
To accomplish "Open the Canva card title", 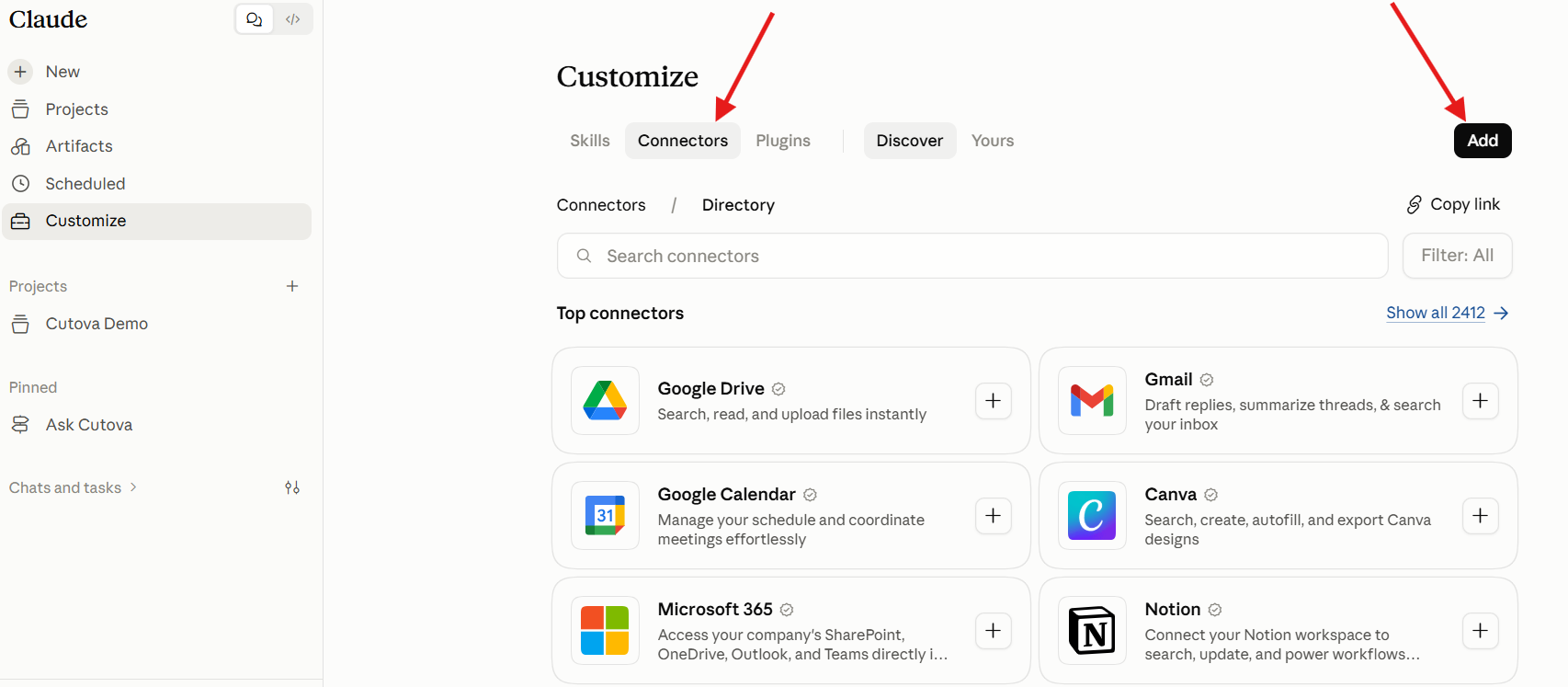I will [x=1170, y=495].
